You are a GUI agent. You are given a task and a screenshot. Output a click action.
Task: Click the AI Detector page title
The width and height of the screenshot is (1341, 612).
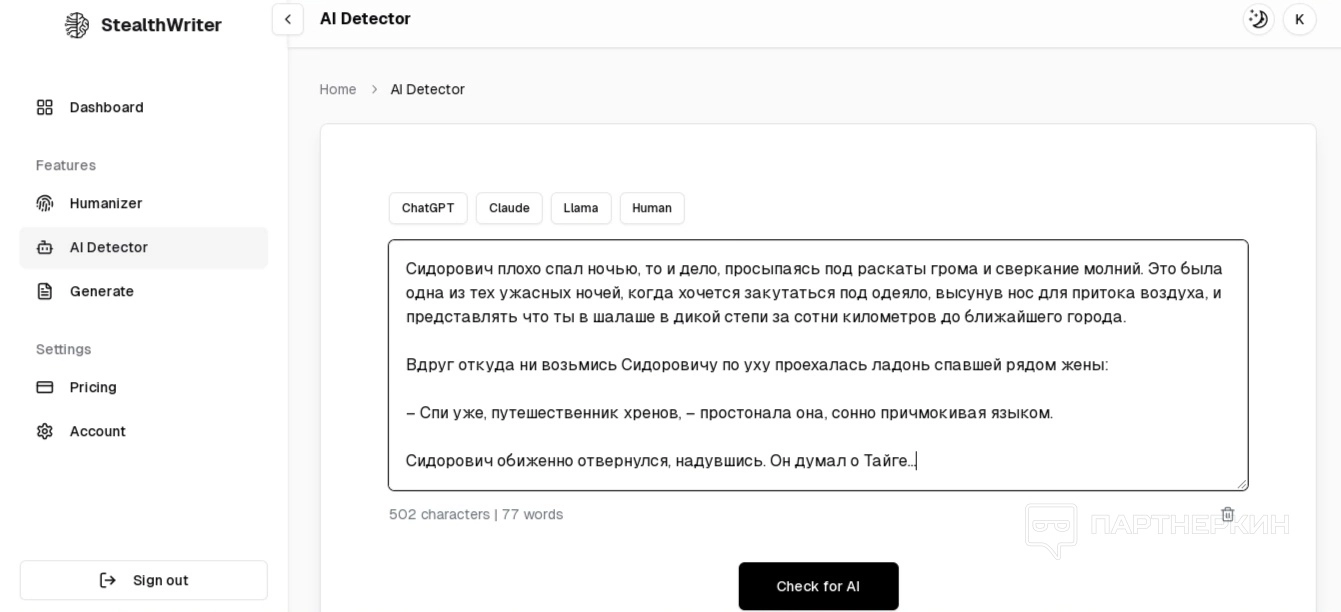tap(365, 19)
